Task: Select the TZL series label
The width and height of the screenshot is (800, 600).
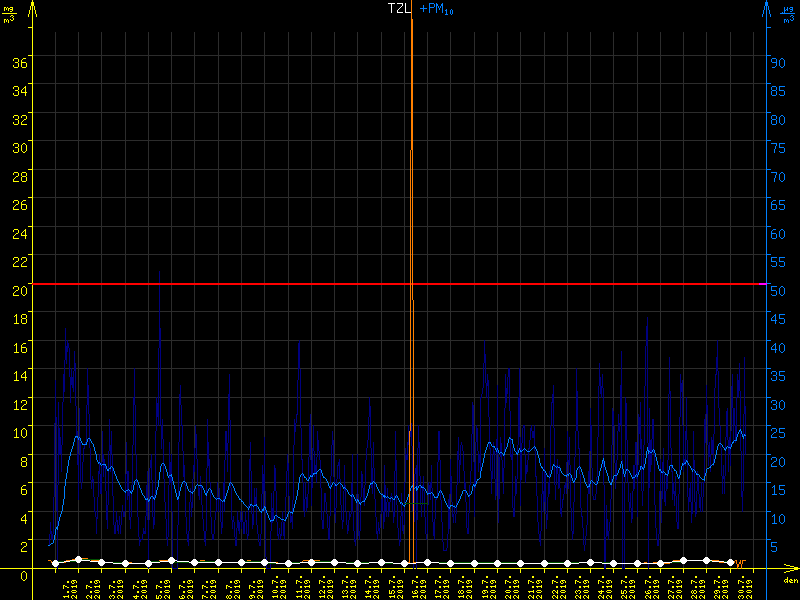Action: (x=399, y=8)
